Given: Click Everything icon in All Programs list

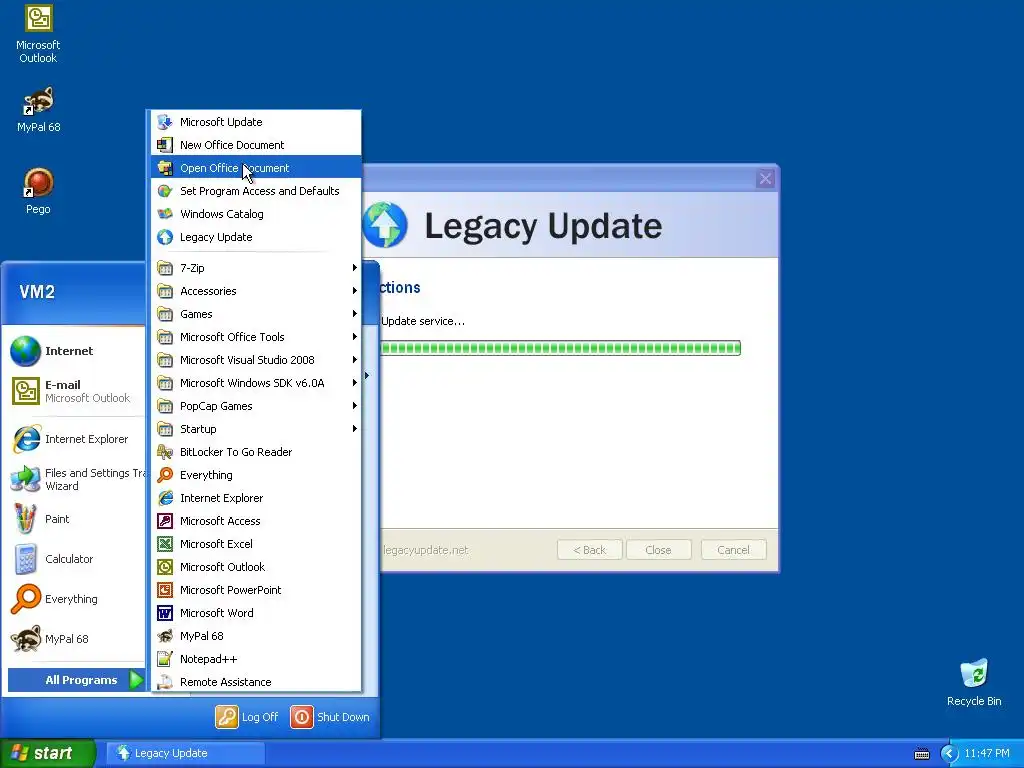Looking at the screenshot, I should (165, 475).
